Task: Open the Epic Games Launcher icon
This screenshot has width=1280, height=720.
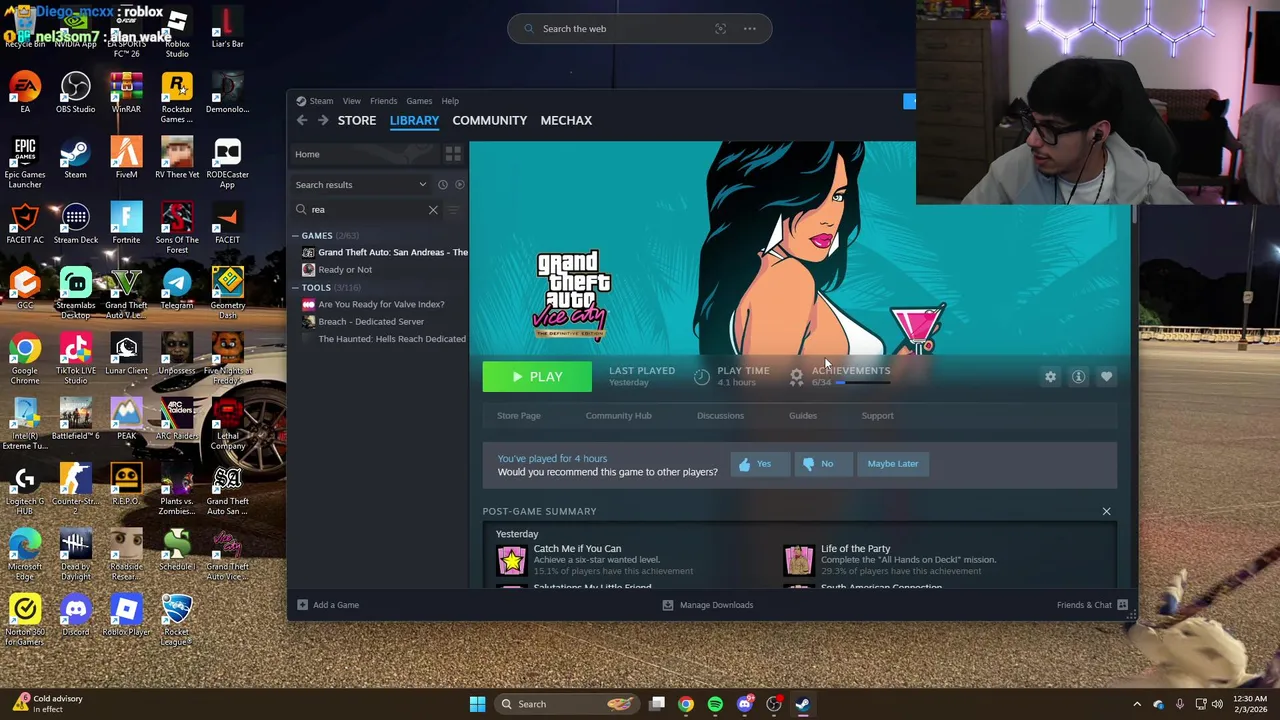Action: (x=25, y=163)
